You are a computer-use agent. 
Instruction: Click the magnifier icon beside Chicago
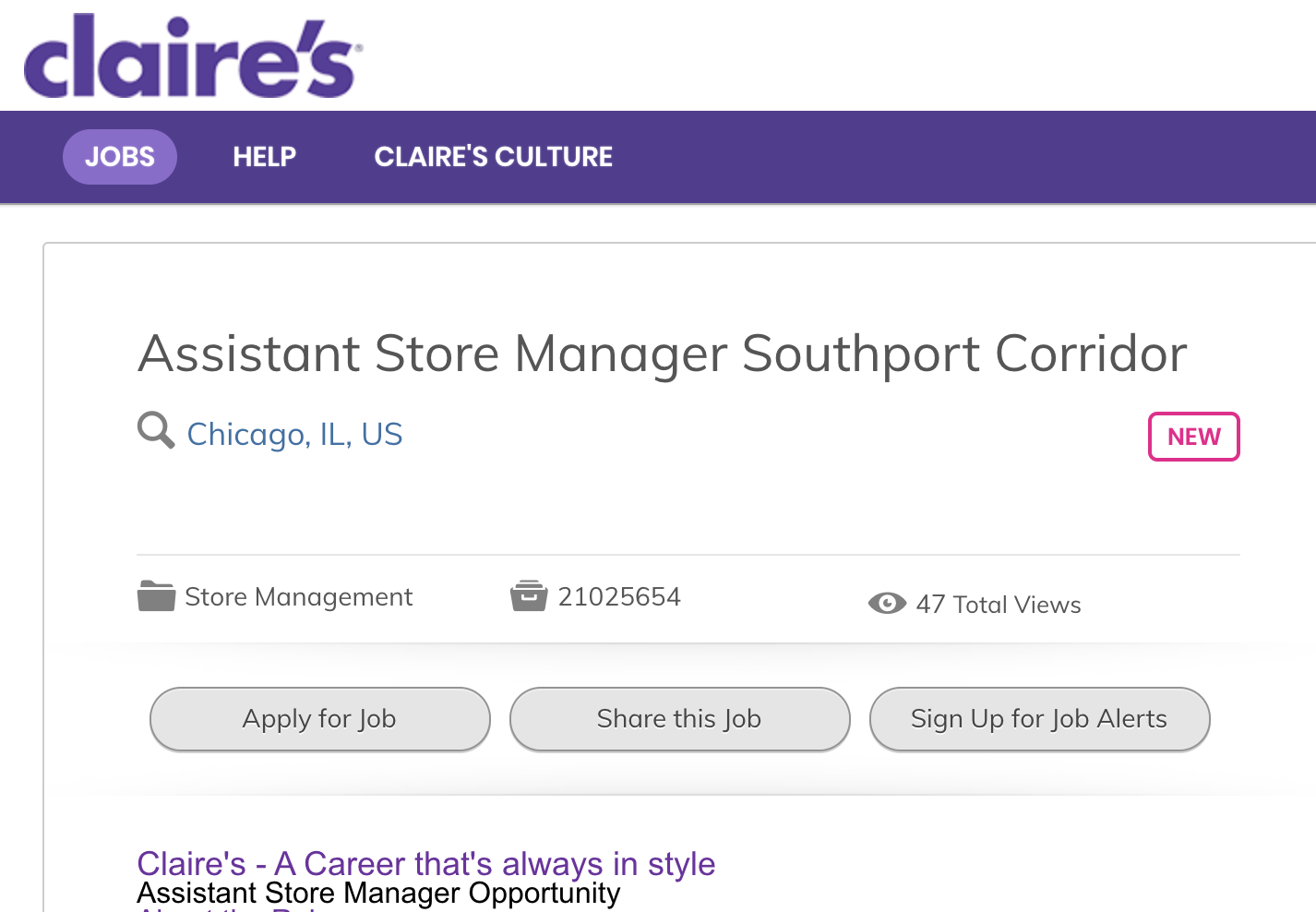156,430
